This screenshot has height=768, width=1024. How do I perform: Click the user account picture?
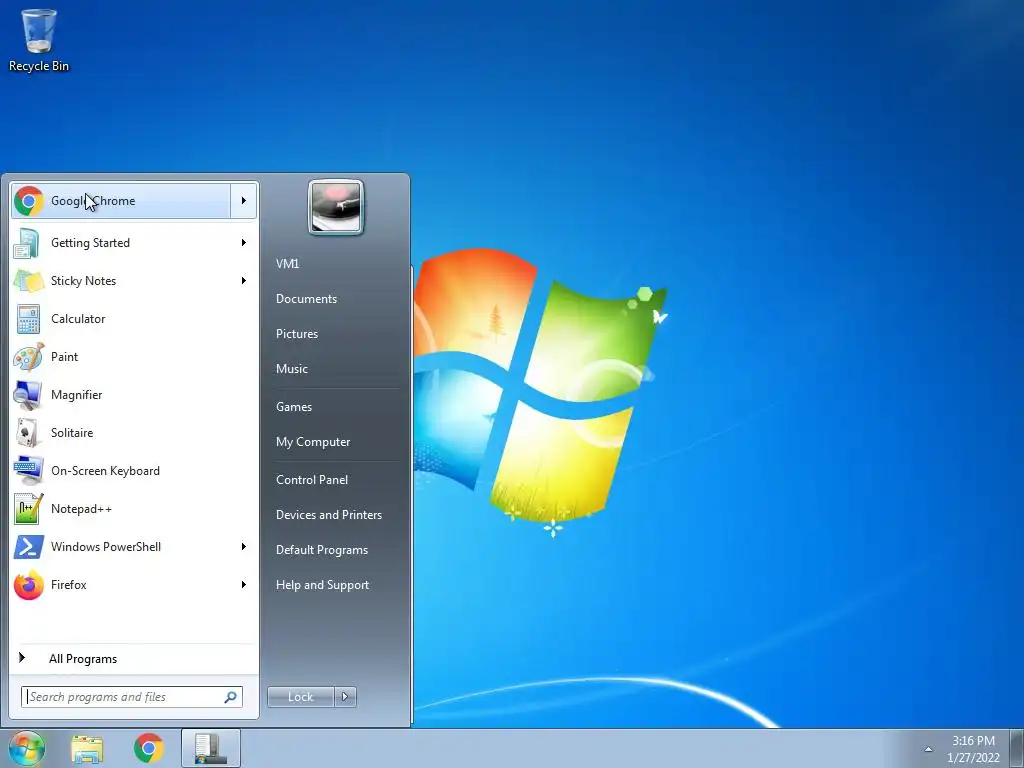(336, 208)
